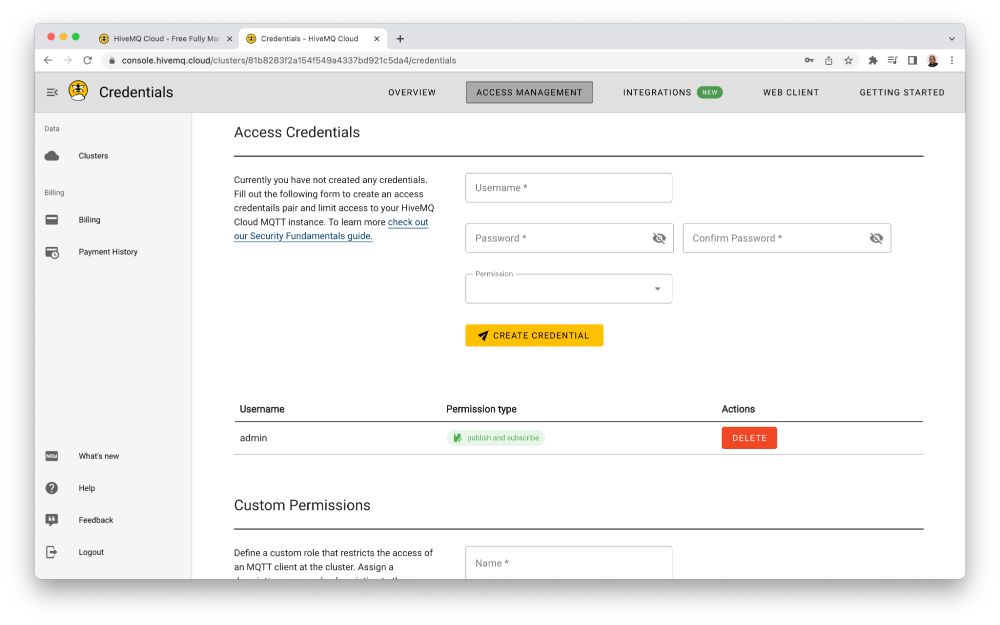Focus the Confirm Password input field
The height and width of the screenshot is (625, 1000).
[786, 239]
